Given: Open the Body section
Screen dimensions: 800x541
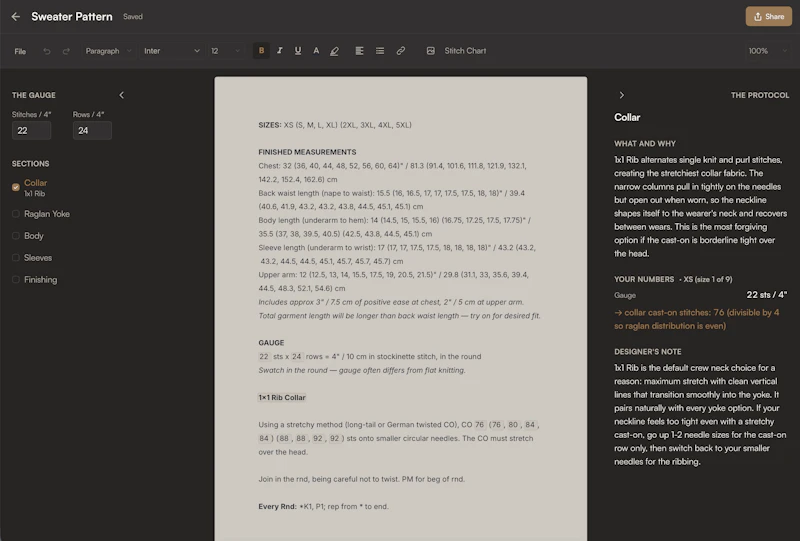Looking at the screenshot, I should point(34,236).
